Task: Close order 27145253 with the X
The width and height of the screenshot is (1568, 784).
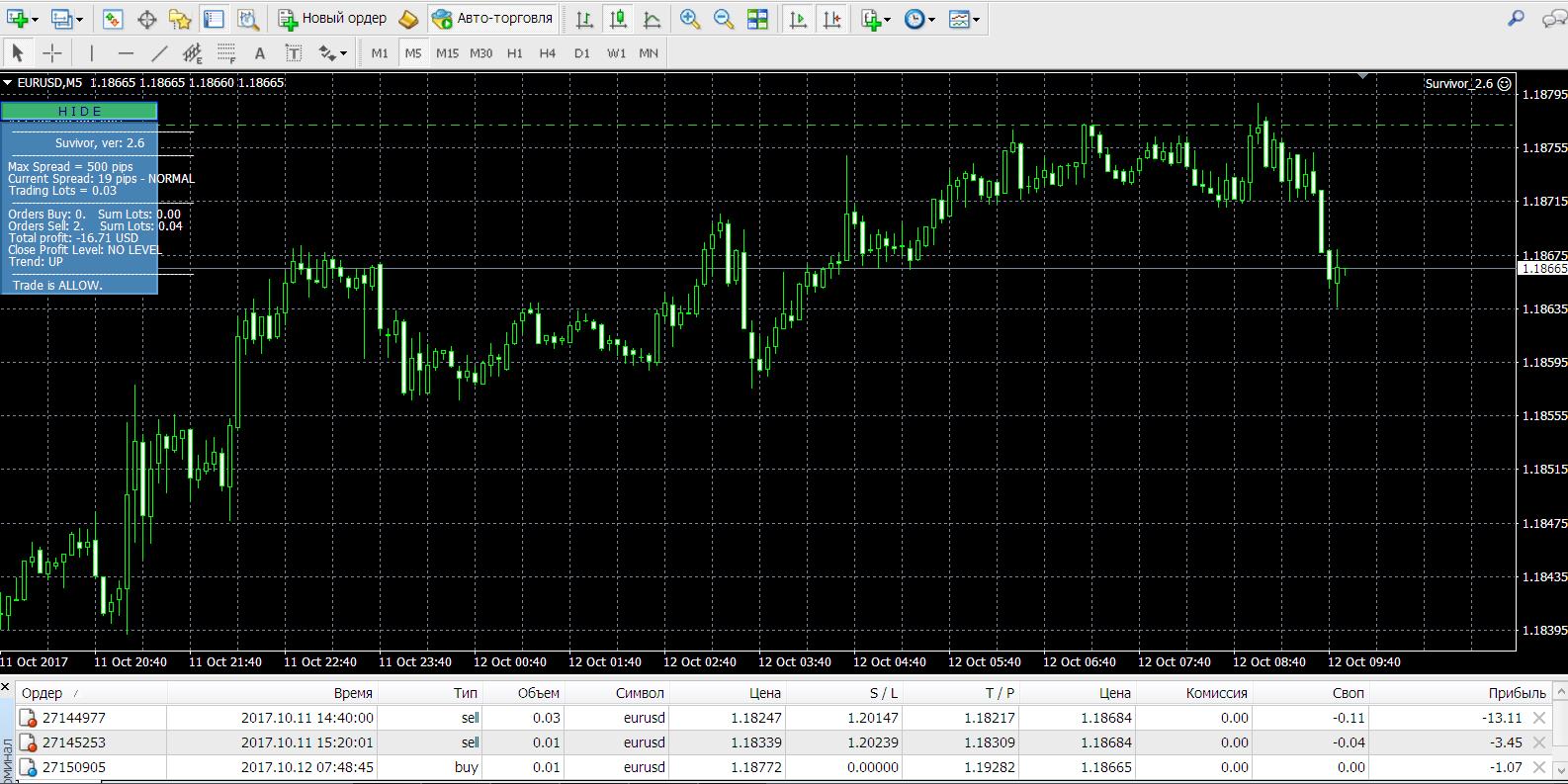Action: [1539, 742]
